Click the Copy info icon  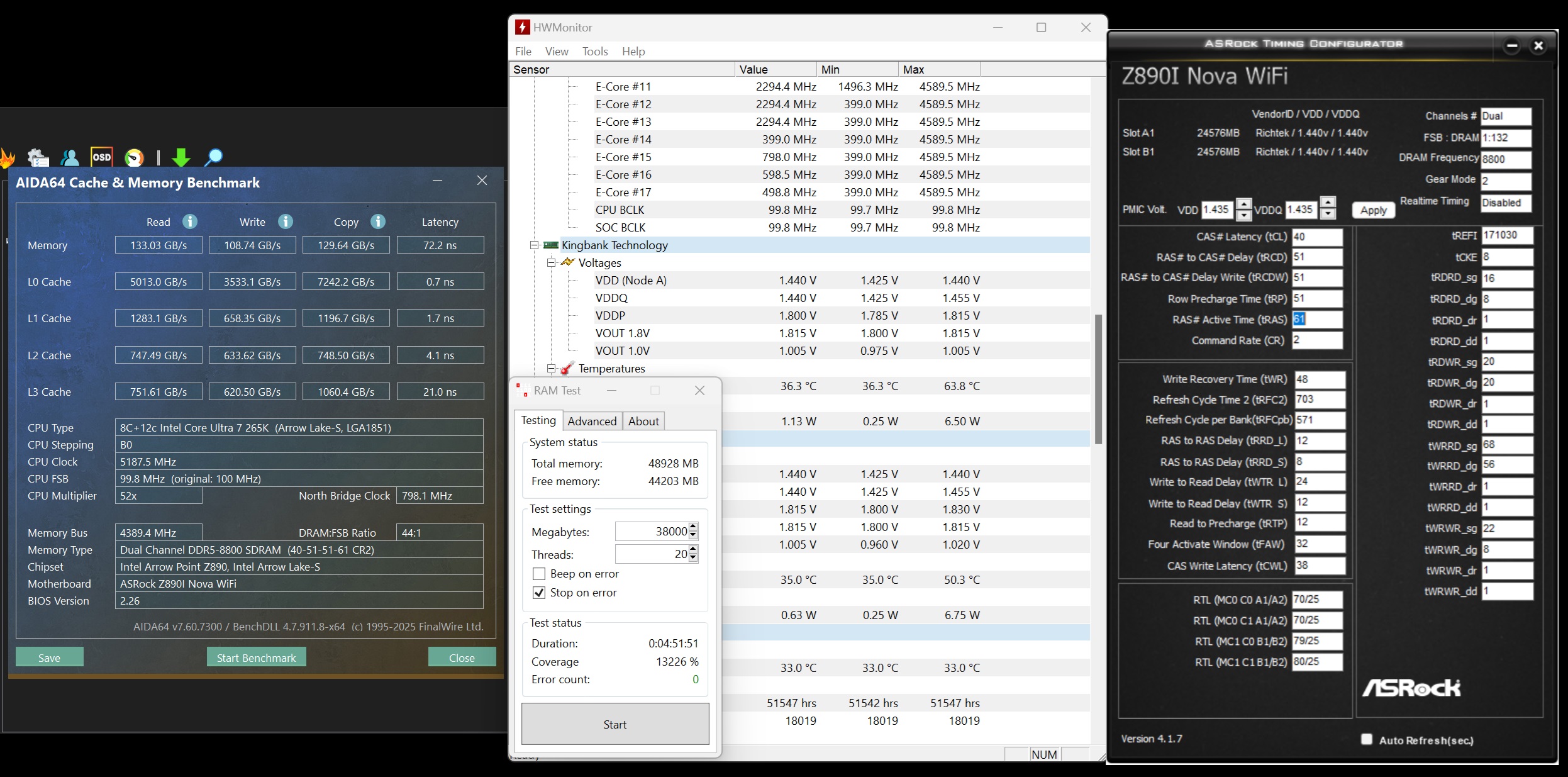378,221
